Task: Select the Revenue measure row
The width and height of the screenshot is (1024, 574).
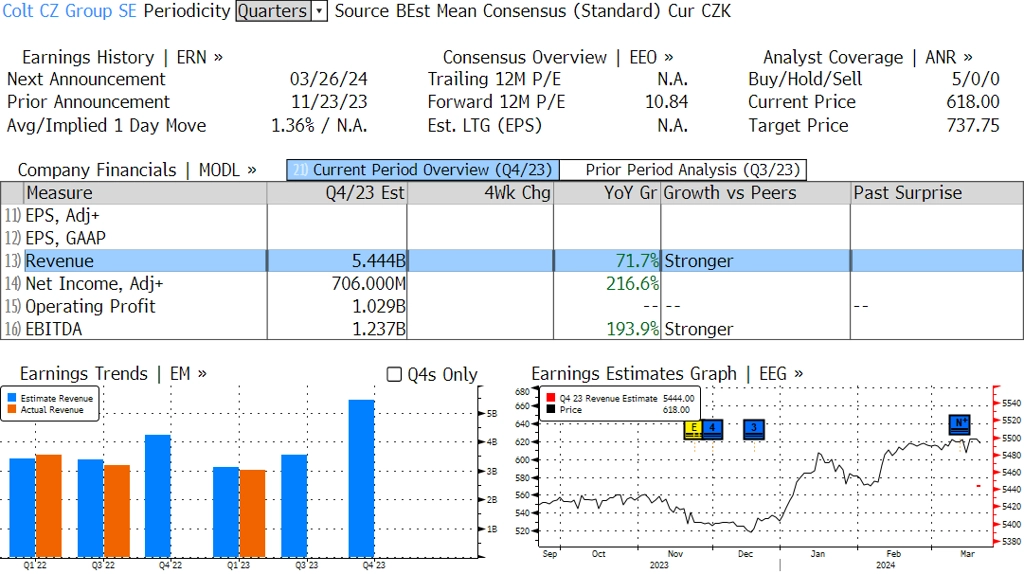Action: pos(512,261)
